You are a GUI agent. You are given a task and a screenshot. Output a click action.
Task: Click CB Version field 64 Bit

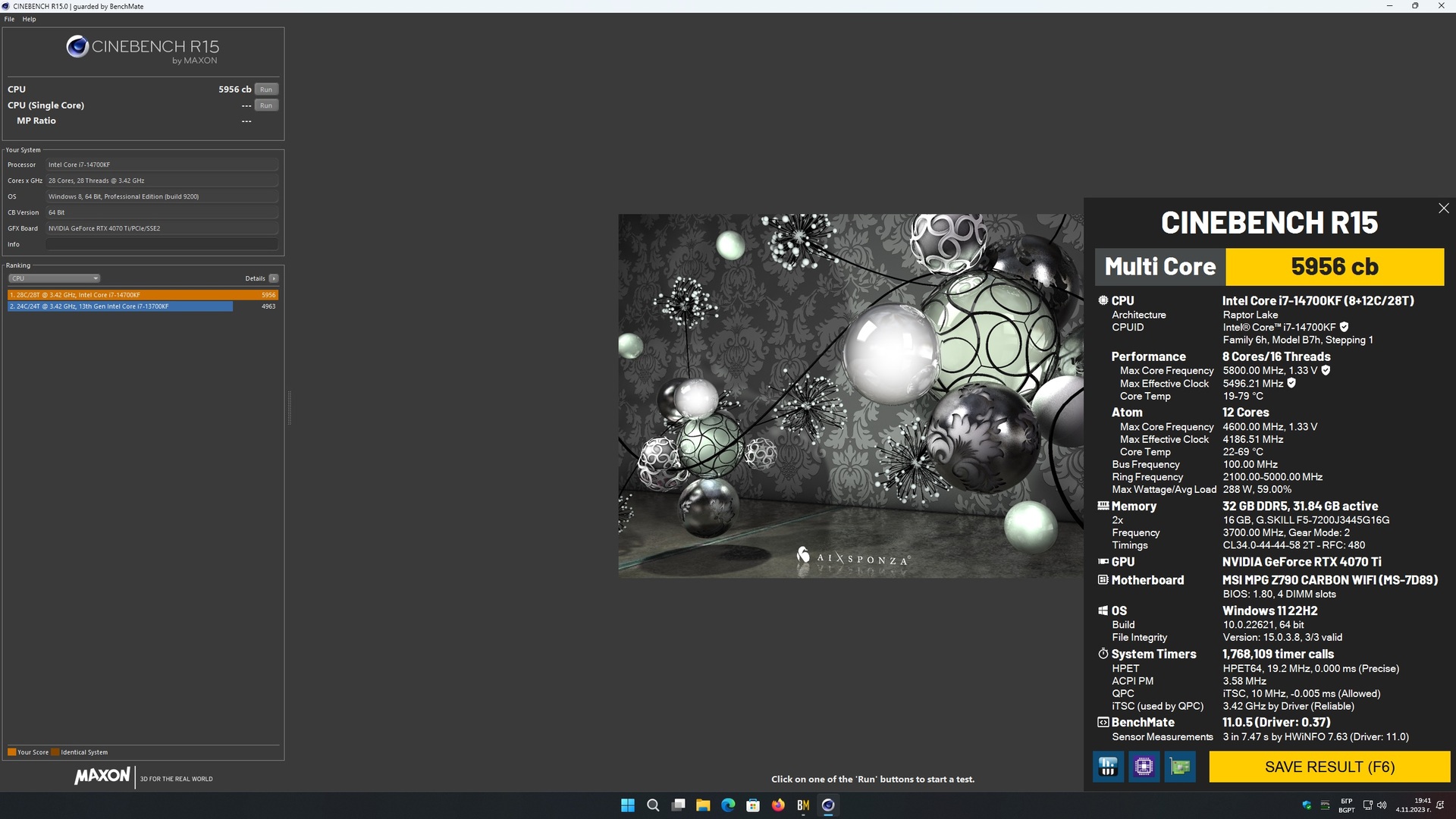(x=162, y=212)
